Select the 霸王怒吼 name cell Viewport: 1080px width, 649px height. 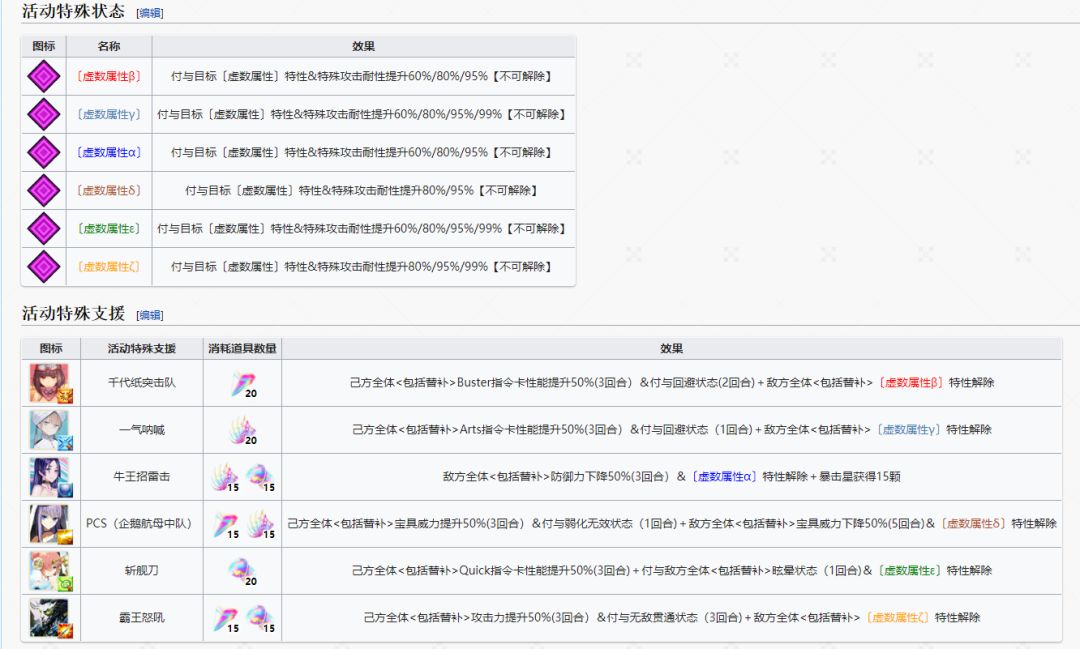pyautogui.click(x=142, y=617)
